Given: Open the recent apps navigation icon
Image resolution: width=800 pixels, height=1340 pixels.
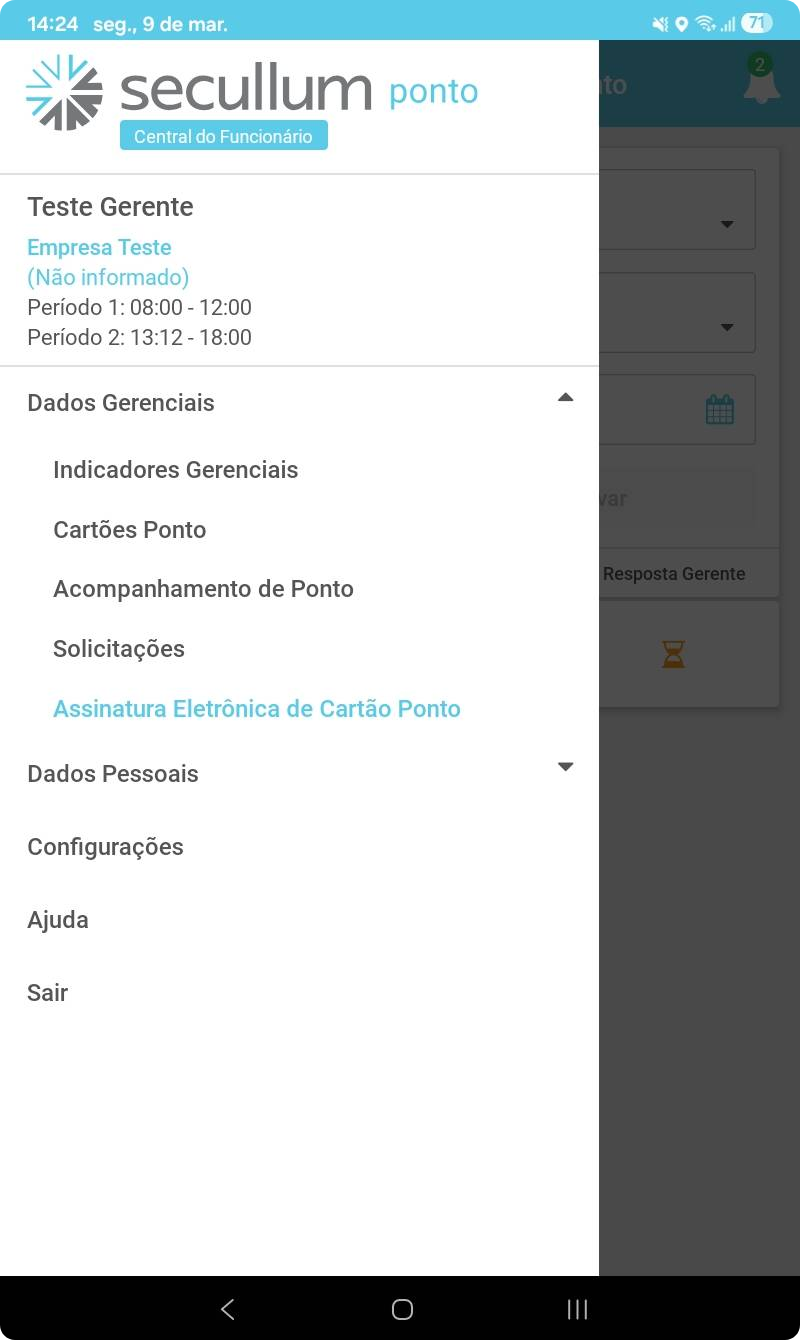Looking at the screenshot, I should point(577,1309).
